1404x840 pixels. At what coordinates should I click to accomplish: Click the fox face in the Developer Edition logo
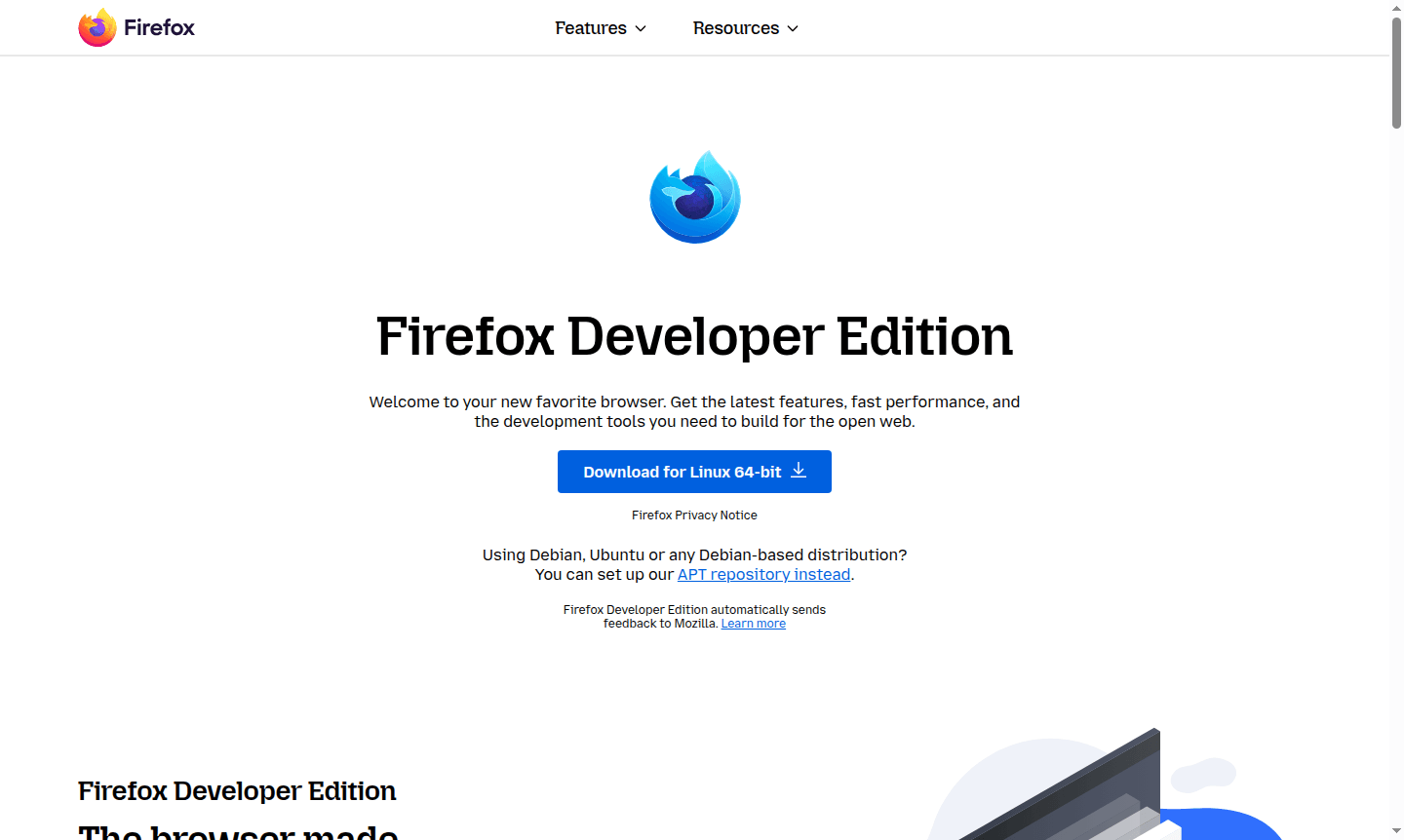click(694, 200)
